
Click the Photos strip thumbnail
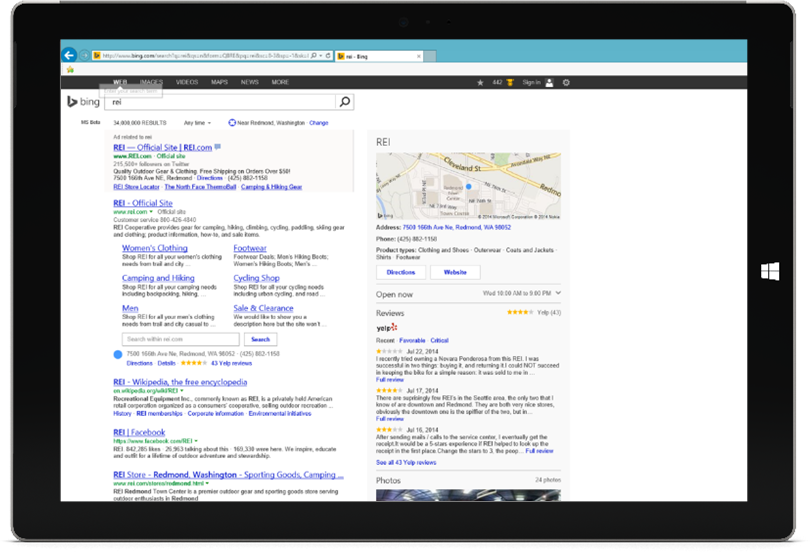click(x=469, y=495)
